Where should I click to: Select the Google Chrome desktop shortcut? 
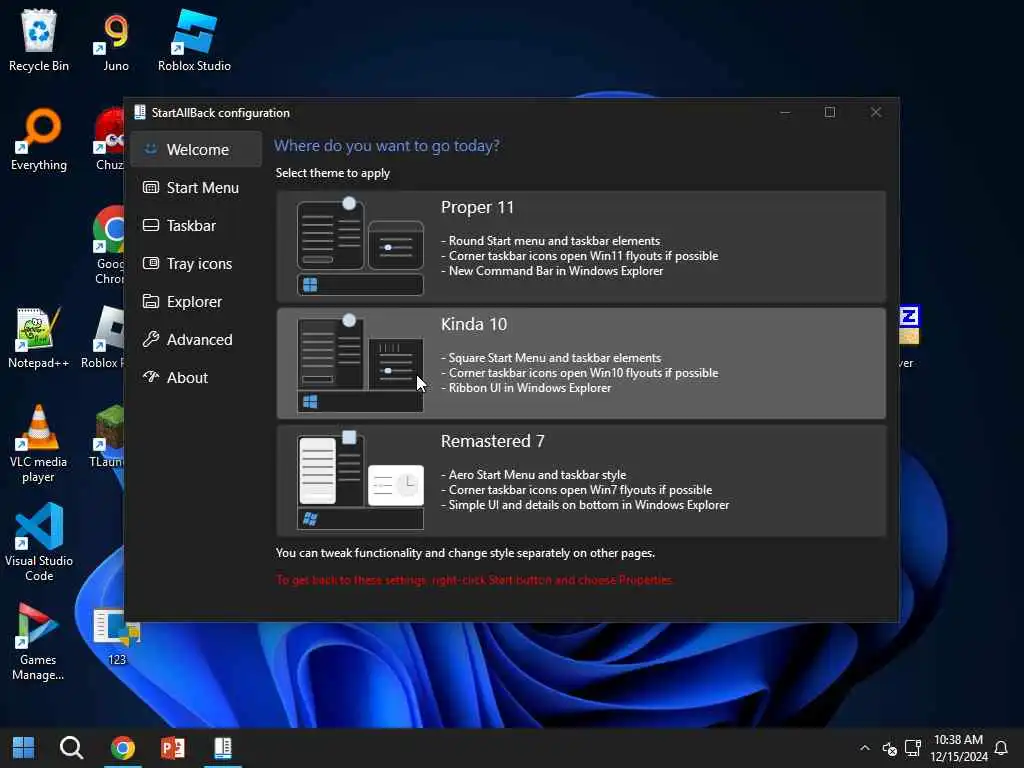110,246
